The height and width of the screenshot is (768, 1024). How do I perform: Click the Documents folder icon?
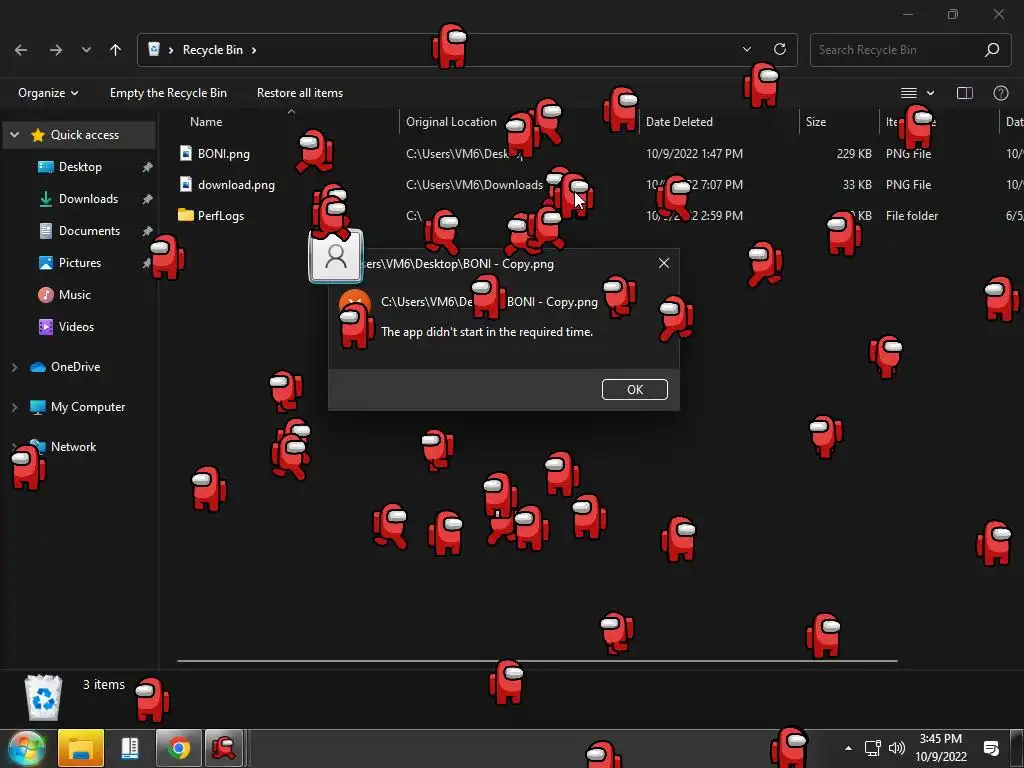click(x=46, y=231)
